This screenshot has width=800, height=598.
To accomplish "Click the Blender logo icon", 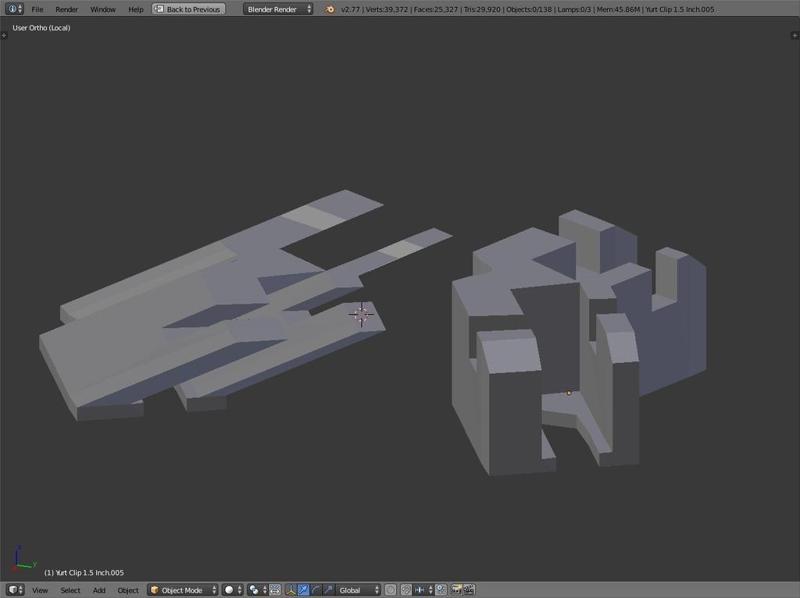I will pyautogui.click(x=331, y=9).
